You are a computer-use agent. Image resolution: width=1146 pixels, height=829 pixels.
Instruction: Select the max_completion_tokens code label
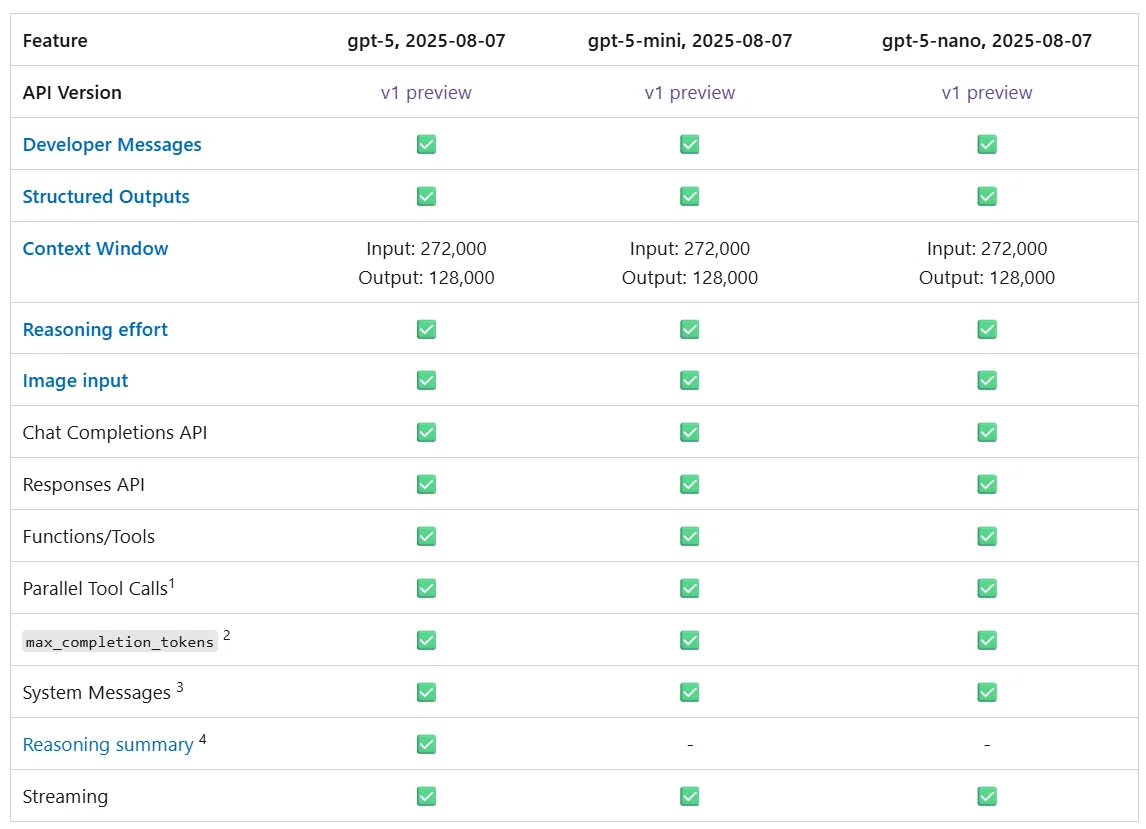(120, 641)
